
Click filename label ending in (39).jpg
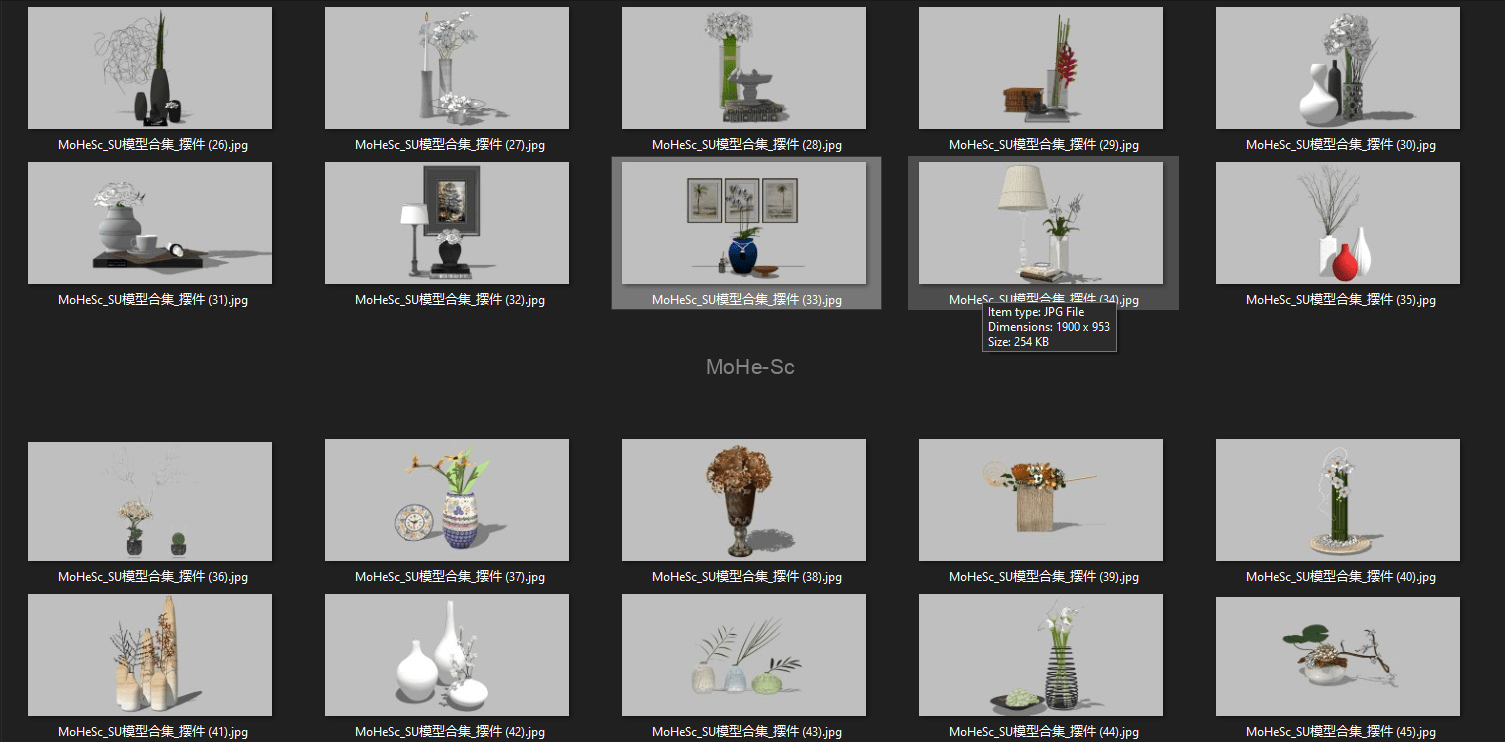pyautogui.click(x=1043, y=577)
